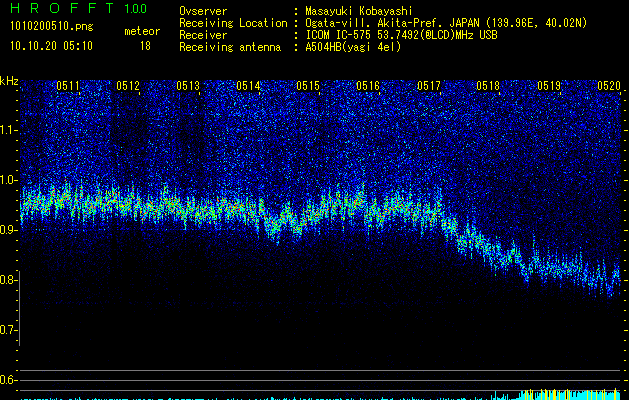Click the meteor count value 18

(145, 46)
